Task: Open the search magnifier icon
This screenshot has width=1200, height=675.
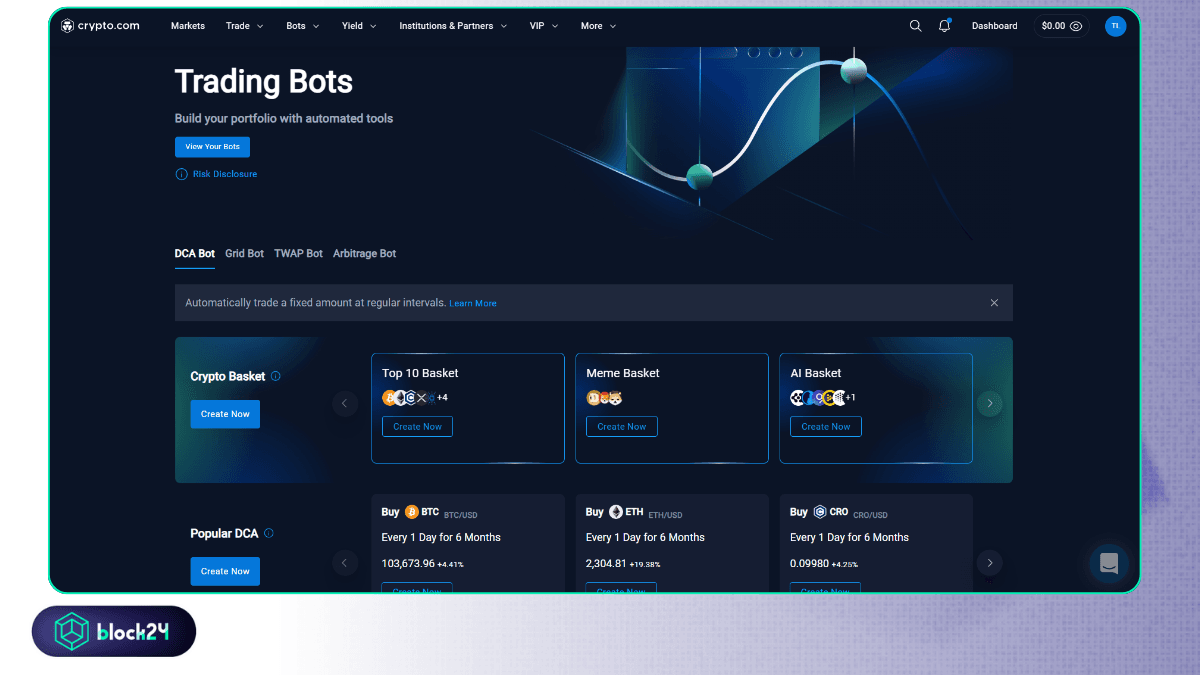Action: [915, 26]
